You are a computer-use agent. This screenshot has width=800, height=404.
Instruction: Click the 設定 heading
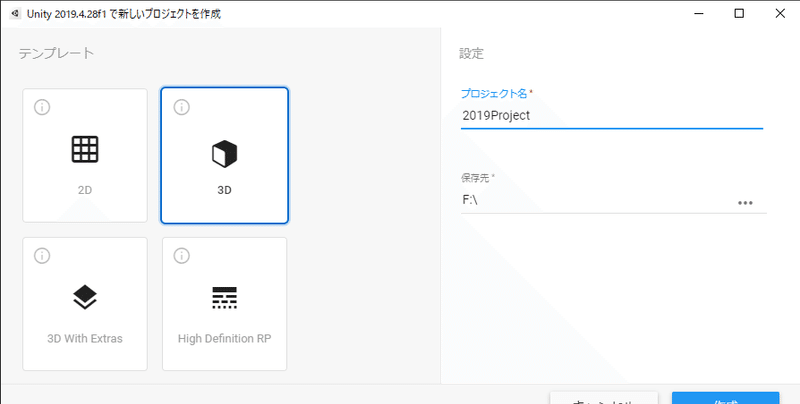click(471, 54)
